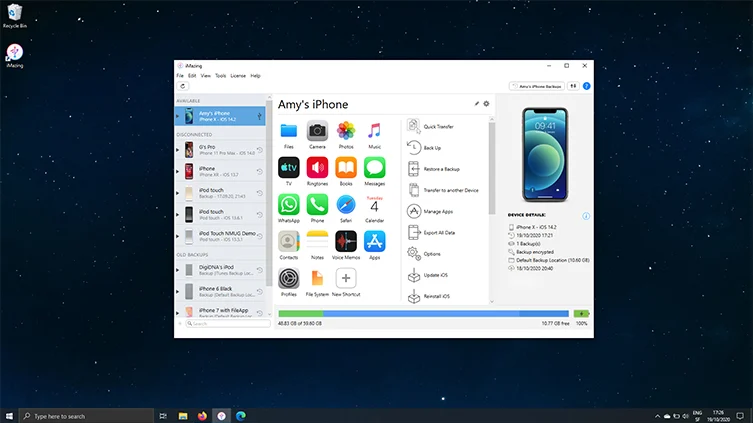Open the License menu
The image size is (753, 423).
click(x=238, y=76)
